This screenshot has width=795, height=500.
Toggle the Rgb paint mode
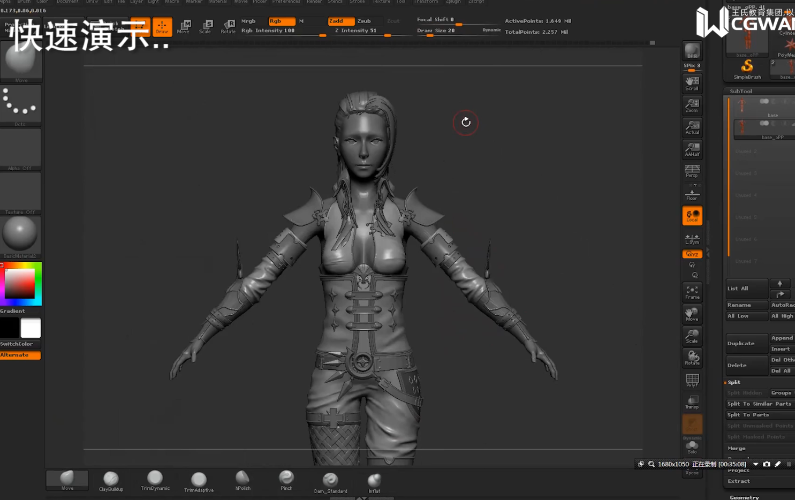pos(282,20)
